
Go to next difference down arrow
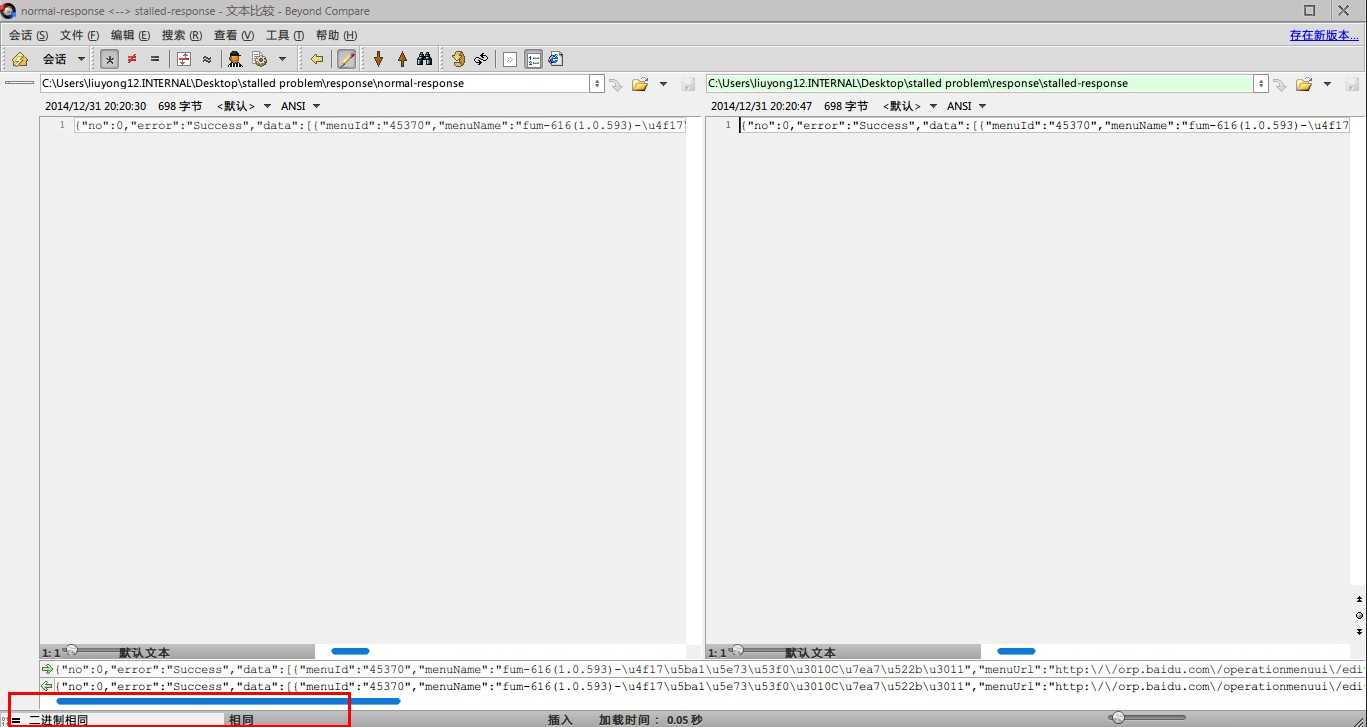(x=378, y=59)
